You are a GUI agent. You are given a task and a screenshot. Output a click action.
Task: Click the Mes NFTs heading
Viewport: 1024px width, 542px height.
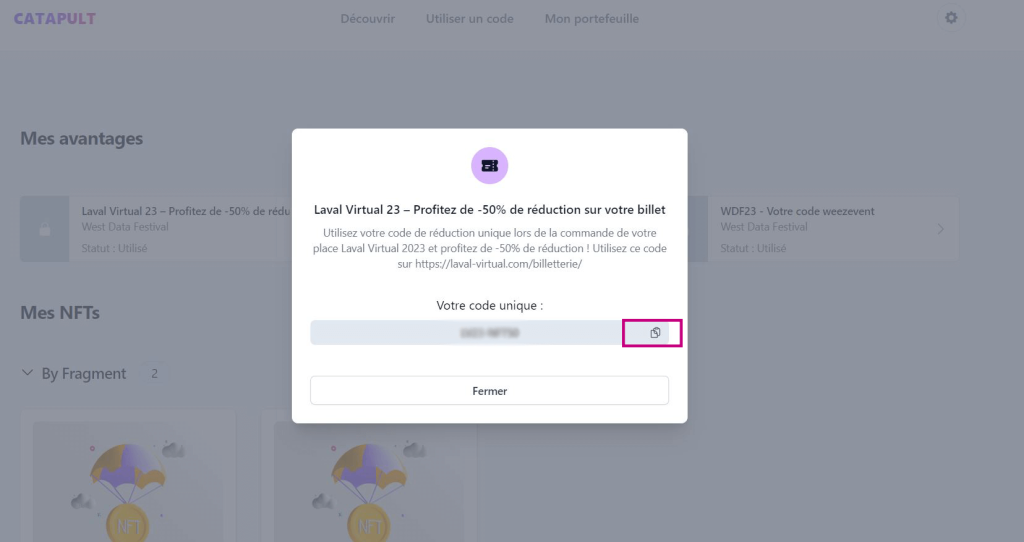(60, 313)
